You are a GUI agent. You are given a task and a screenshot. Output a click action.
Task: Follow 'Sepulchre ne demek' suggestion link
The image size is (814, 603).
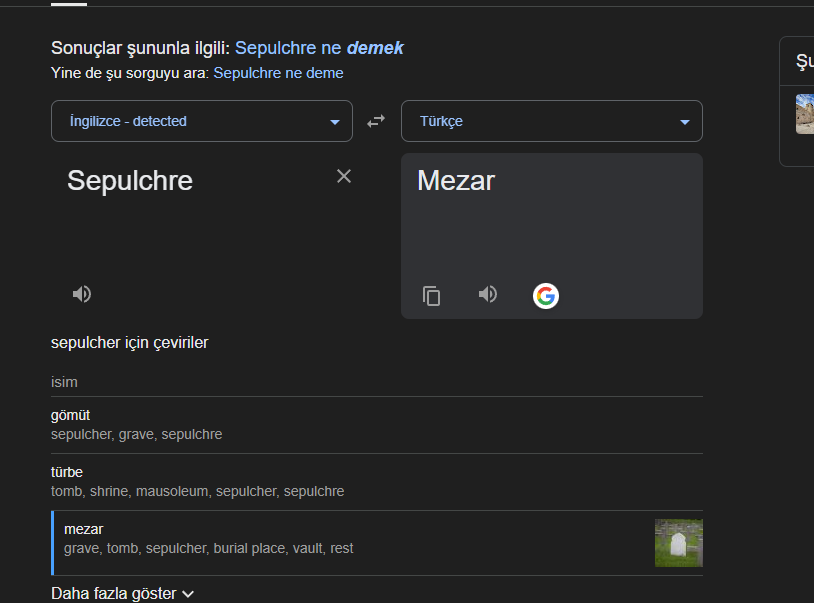tap(319, 48)
